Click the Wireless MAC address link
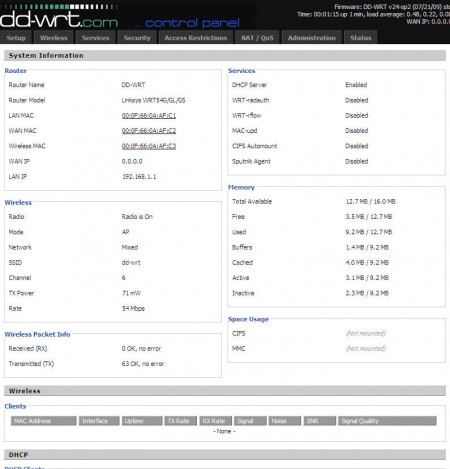This screenshot has width=450, height=469. point(149,146)
